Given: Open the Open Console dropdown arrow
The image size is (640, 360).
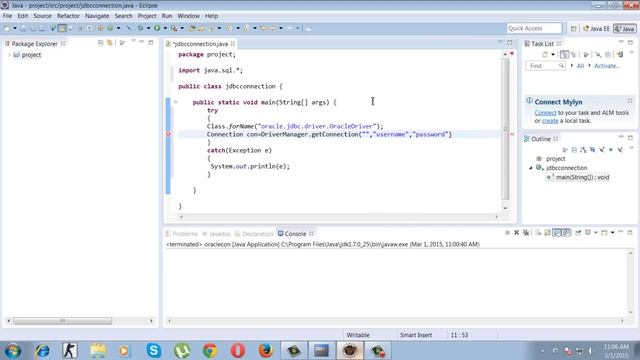Looking at the screenshot, I should coord(612,233).
